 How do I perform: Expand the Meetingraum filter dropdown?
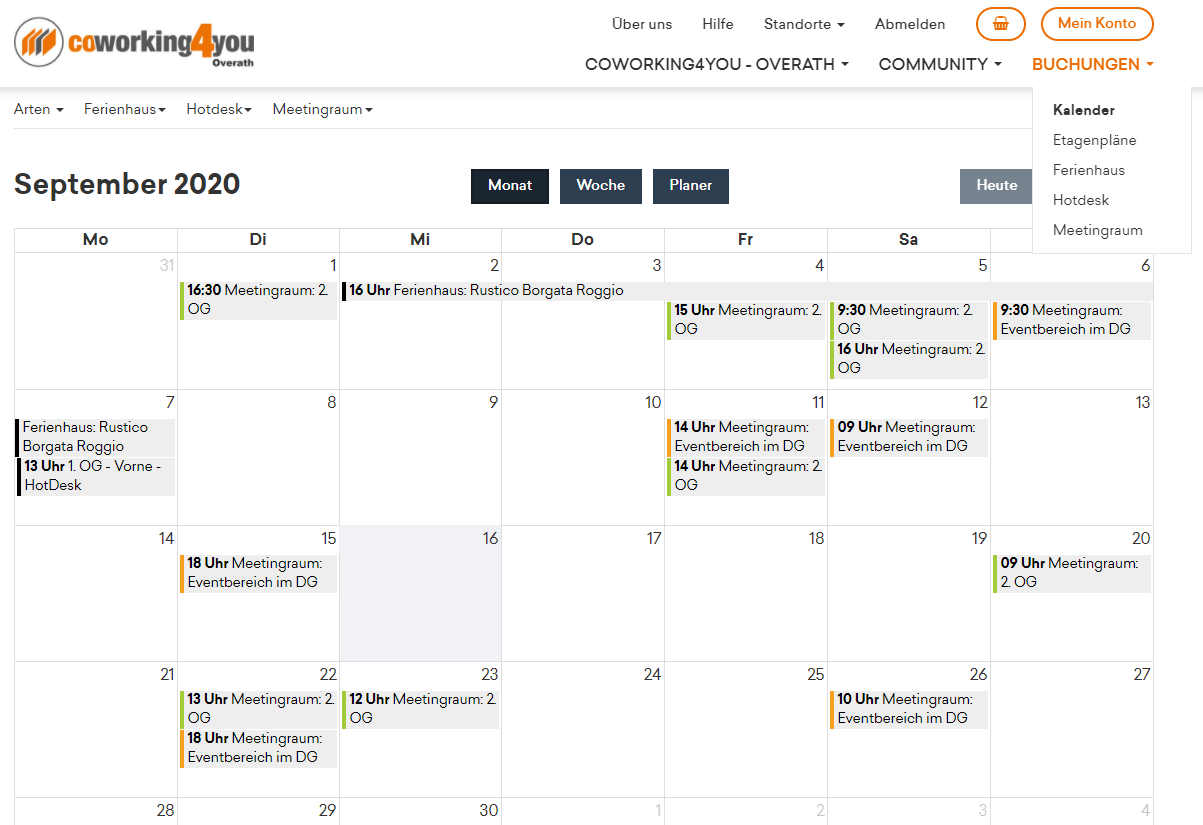coord(322,109)
